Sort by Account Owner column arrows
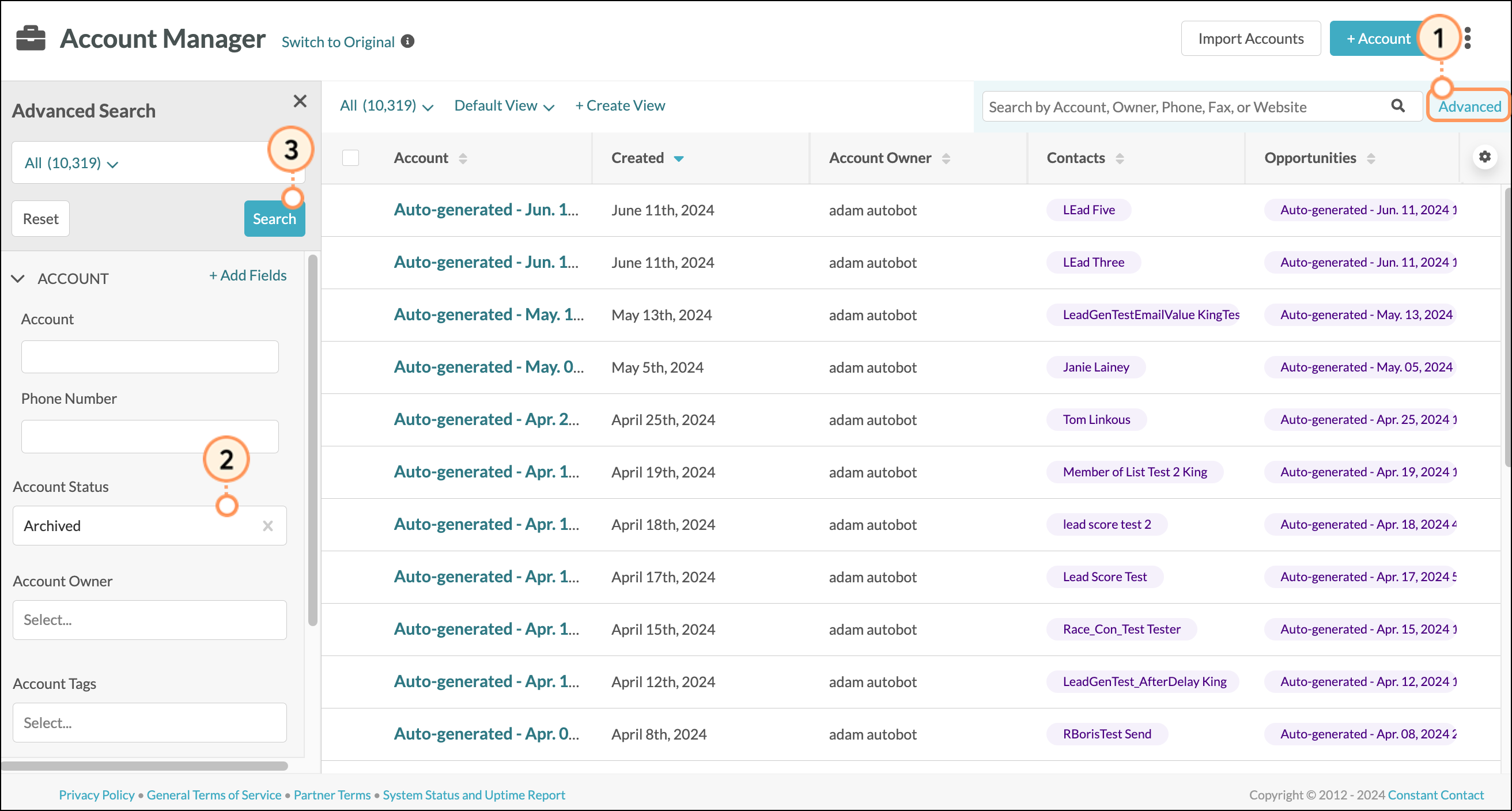Viewport: 1512px width, 811px height. pos(946,158)
